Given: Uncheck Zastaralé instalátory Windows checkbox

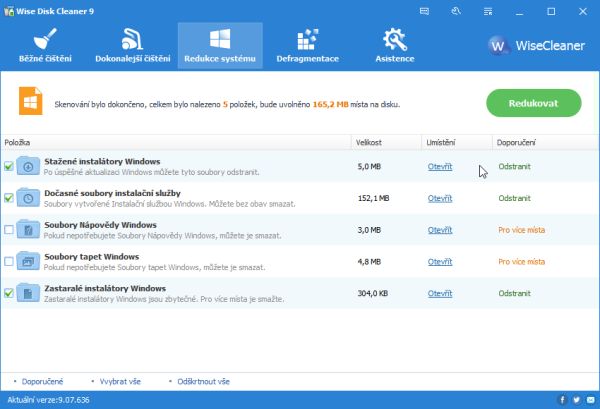Looking at the screenshot, I should point(9,293).
